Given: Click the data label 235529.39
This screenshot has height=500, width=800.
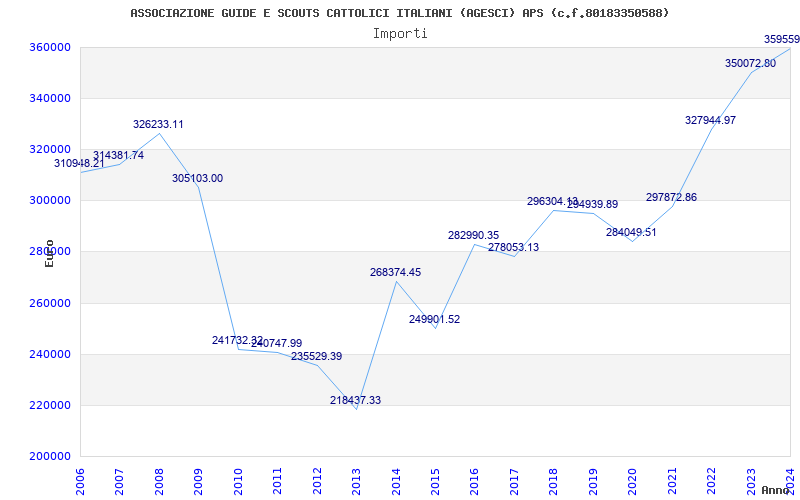Looking at the screenshot, I should (x=316, y=357).
